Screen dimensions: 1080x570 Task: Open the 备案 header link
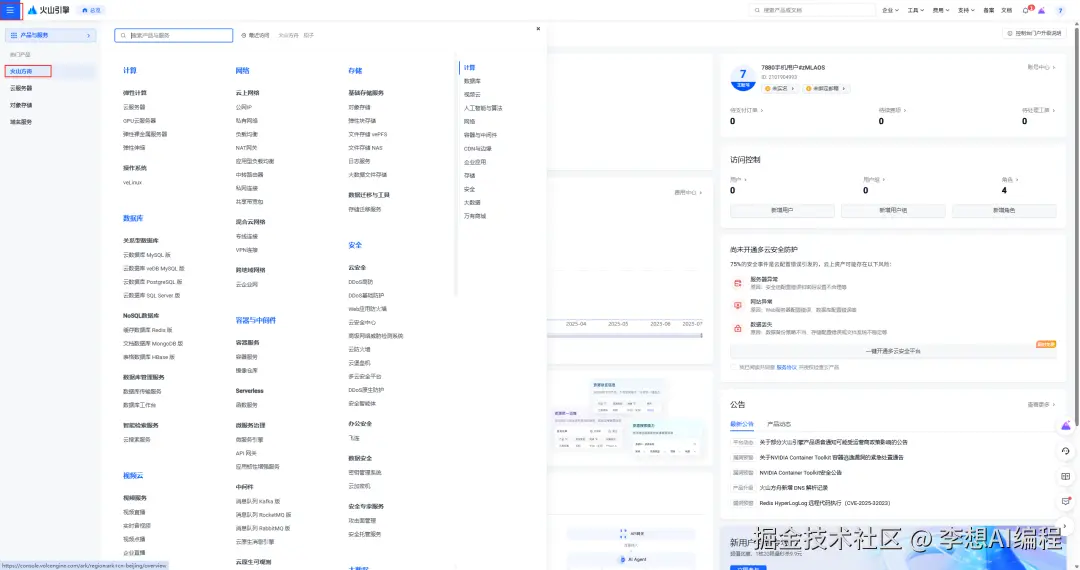coord(988,10)
